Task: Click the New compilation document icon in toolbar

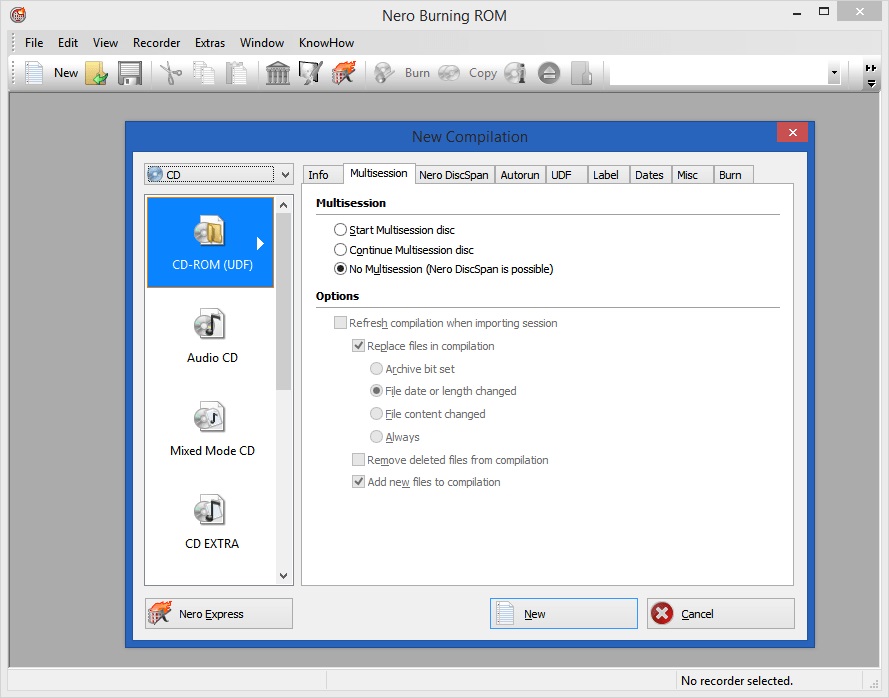Action: (35, 73)
